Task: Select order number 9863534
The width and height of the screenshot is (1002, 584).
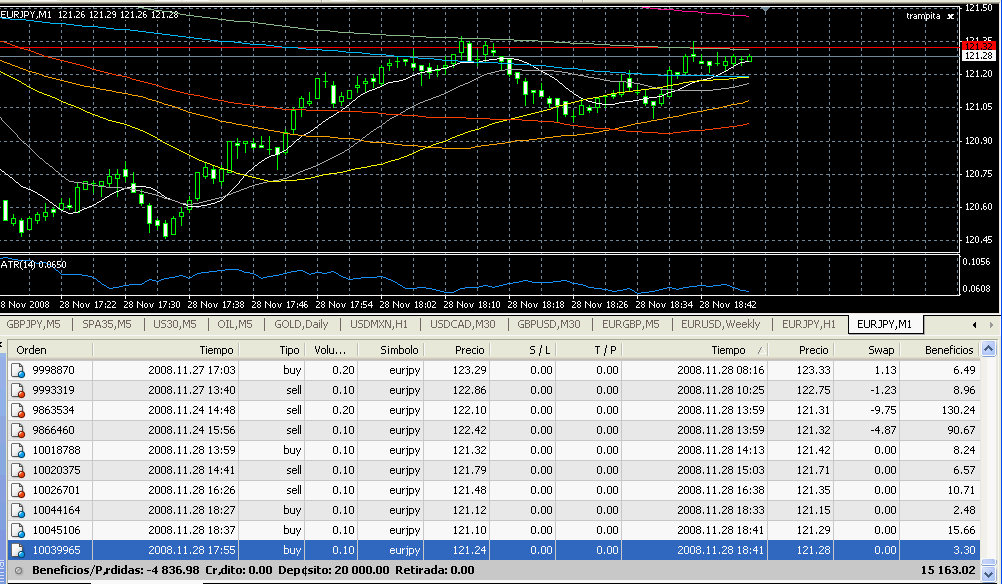Action: coord(54,410)
